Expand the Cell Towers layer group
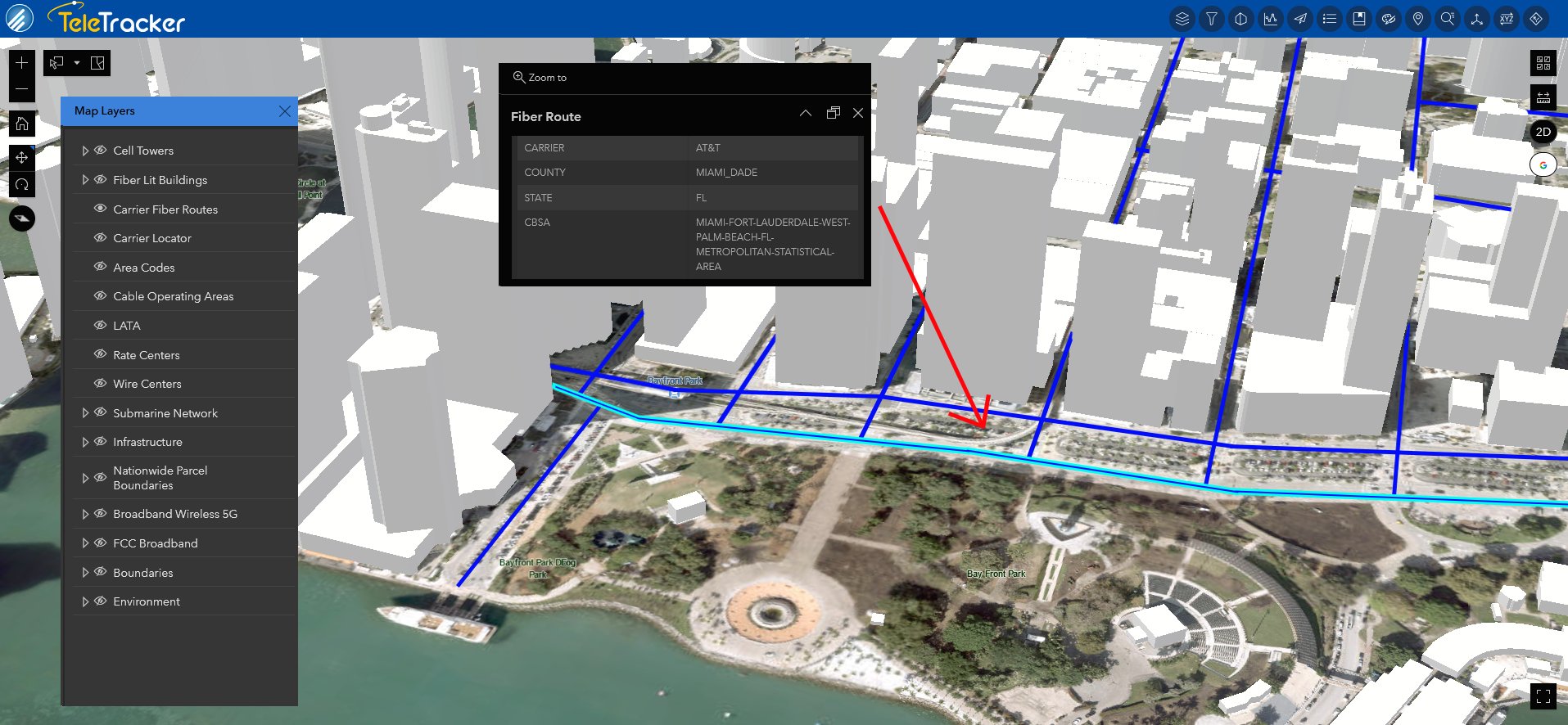Screen dimensions: 1568x725 [85, 151]
